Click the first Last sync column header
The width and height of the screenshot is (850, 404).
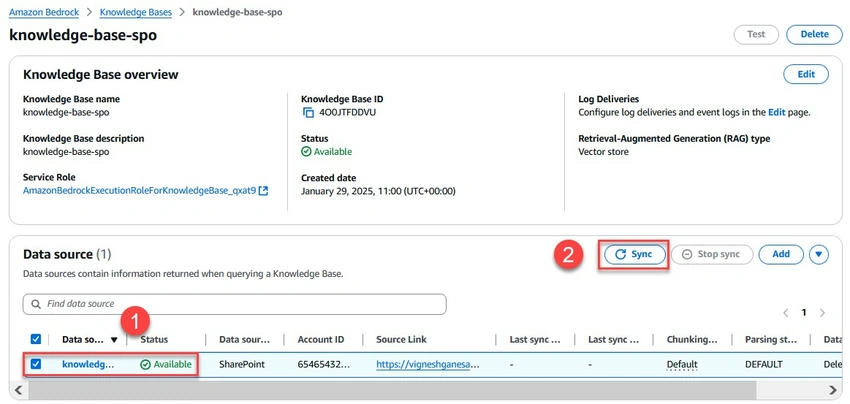535,339
